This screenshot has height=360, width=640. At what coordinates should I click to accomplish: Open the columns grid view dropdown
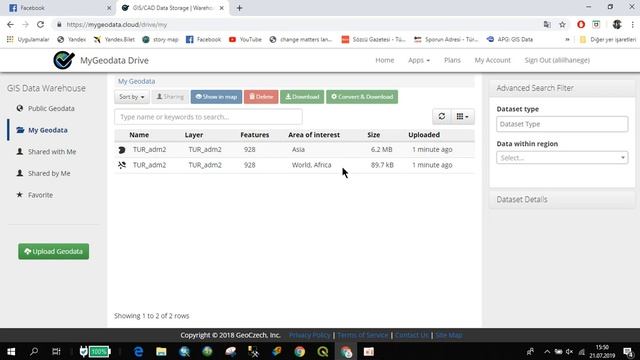[462, 117]
